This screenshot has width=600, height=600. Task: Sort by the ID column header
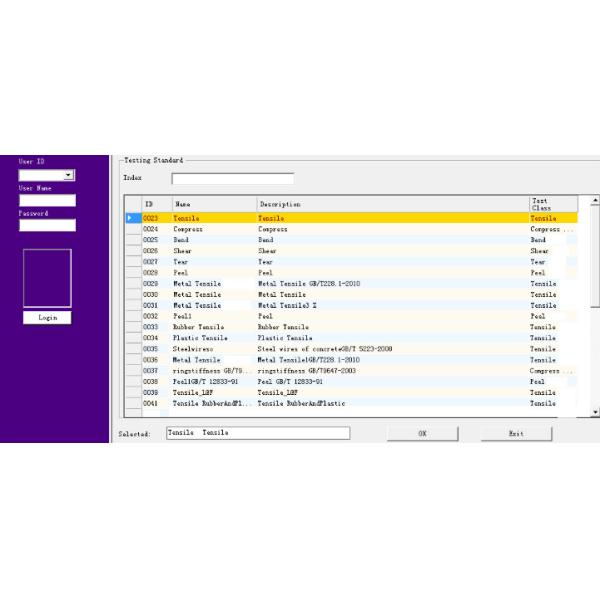[155, 204]
